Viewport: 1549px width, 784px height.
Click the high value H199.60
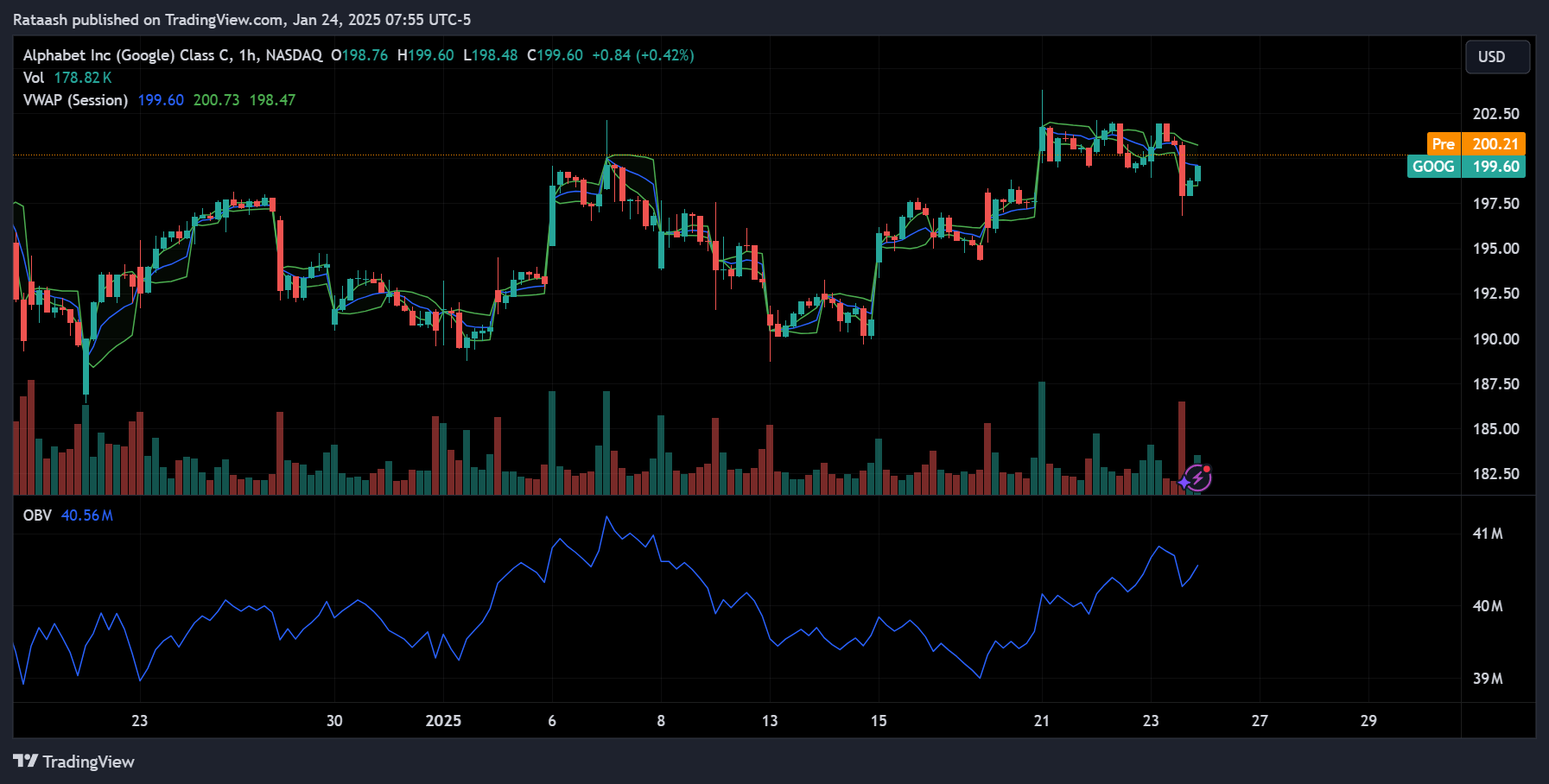(x=426, y=55)
